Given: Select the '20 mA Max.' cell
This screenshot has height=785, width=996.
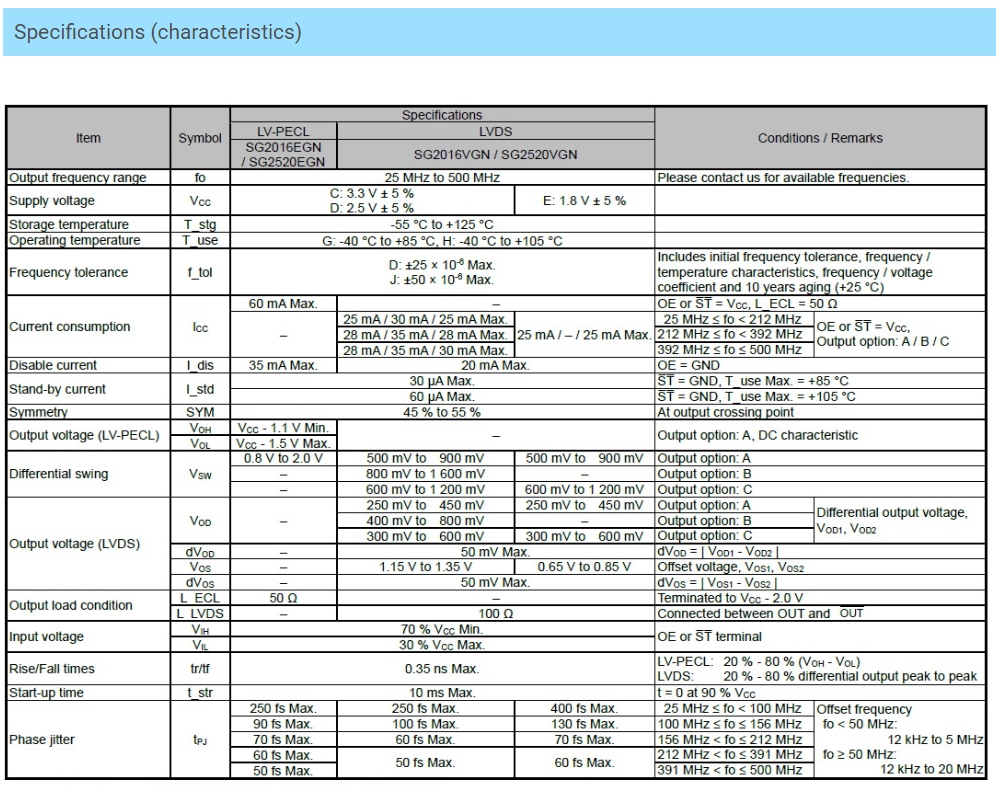Looking at the screenshot, I should pos(495,366).
